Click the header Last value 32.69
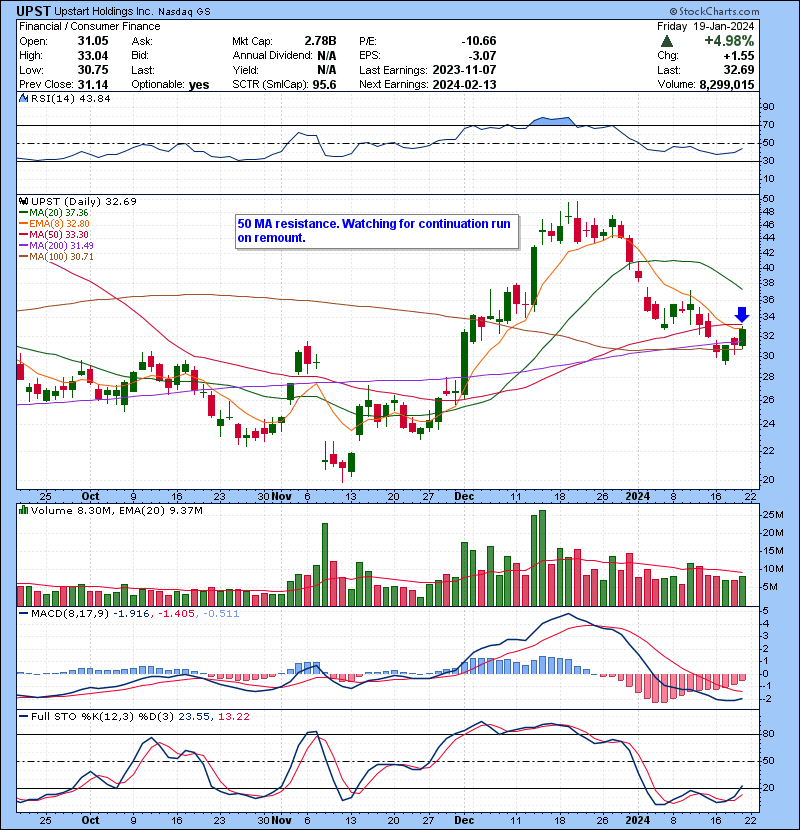 [x=739, y=70]
